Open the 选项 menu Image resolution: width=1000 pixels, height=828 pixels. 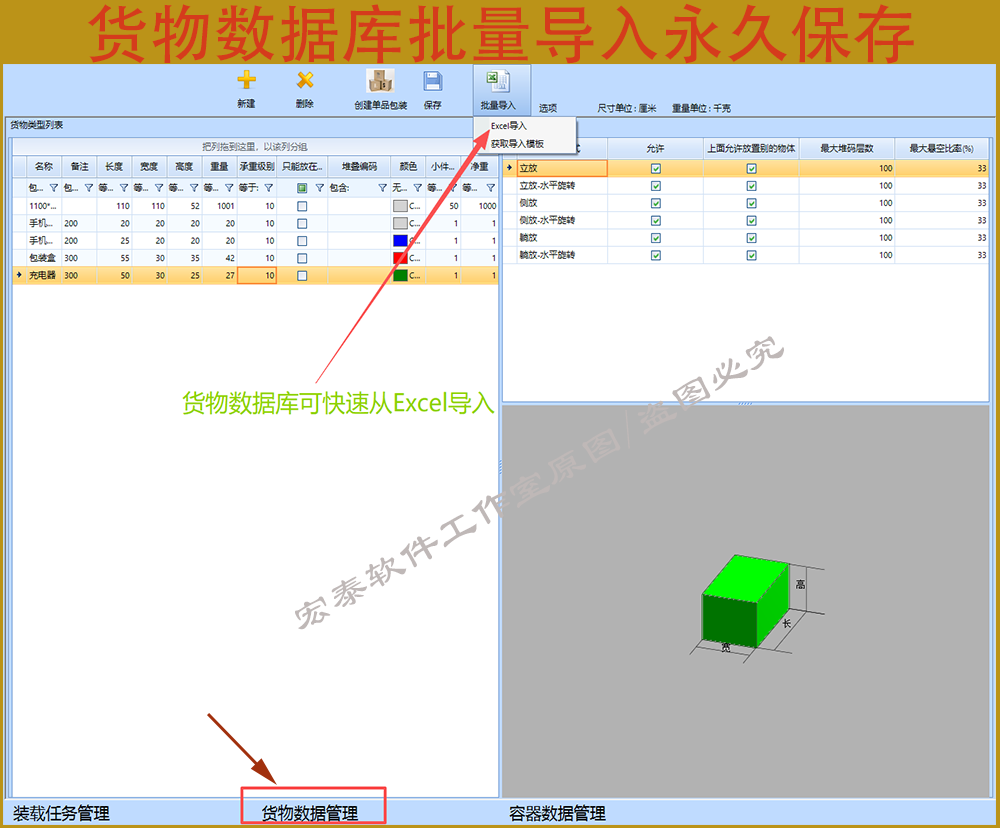click(548, 108)
